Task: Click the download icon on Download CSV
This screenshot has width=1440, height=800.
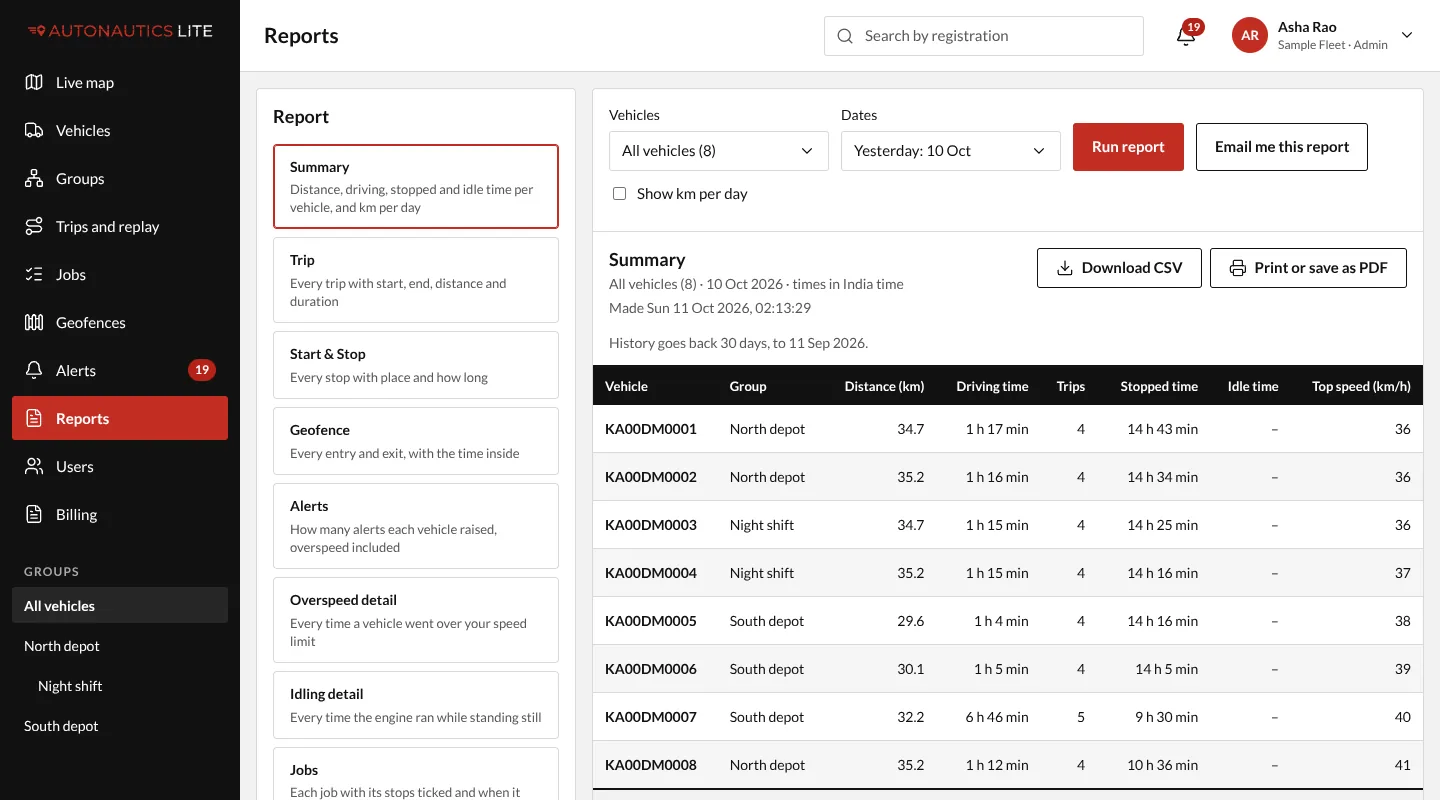Action: pyautogui.click(x=1065, y=268)
